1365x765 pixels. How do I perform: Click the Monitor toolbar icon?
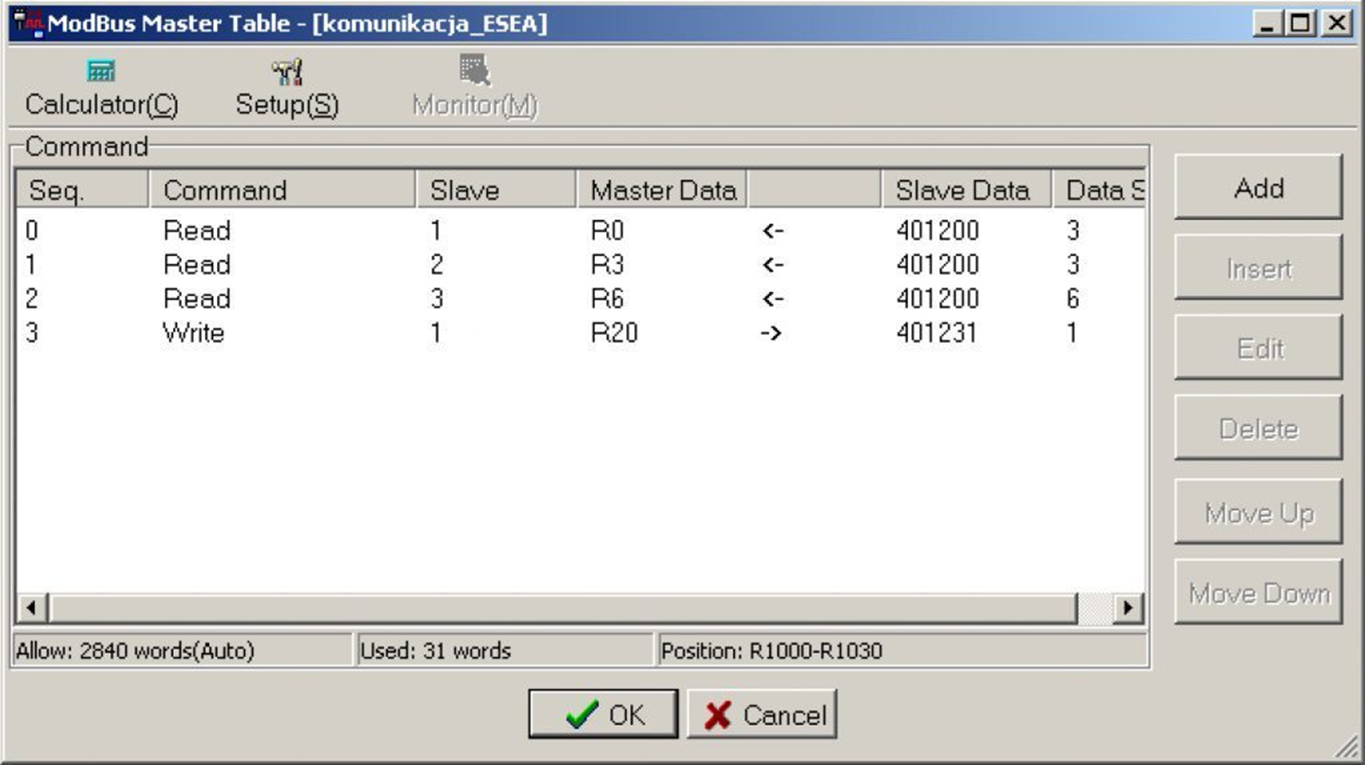pos(475,70)
